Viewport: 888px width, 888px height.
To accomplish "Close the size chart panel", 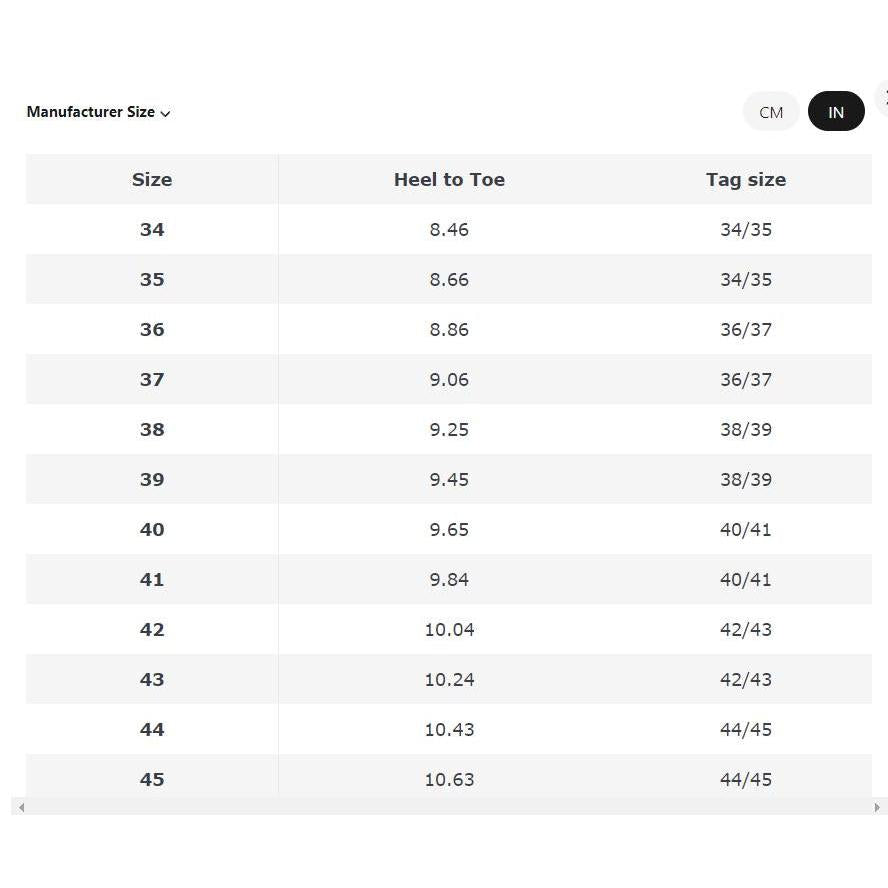I will 883,99.
